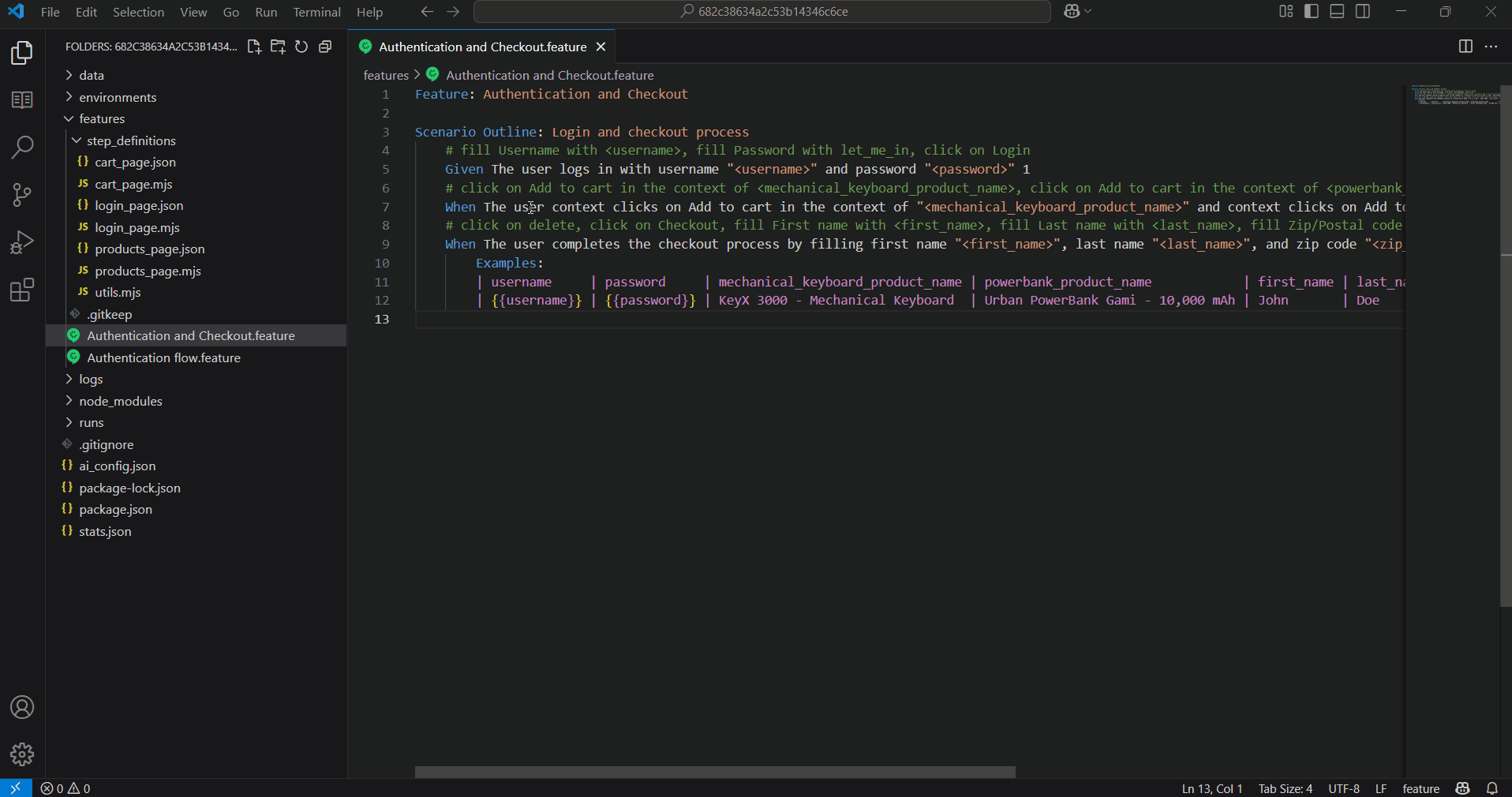The image size is (1512, 797).
Task: Open the Extensions view
Action: pyautogui.click(x=22, y=290)
